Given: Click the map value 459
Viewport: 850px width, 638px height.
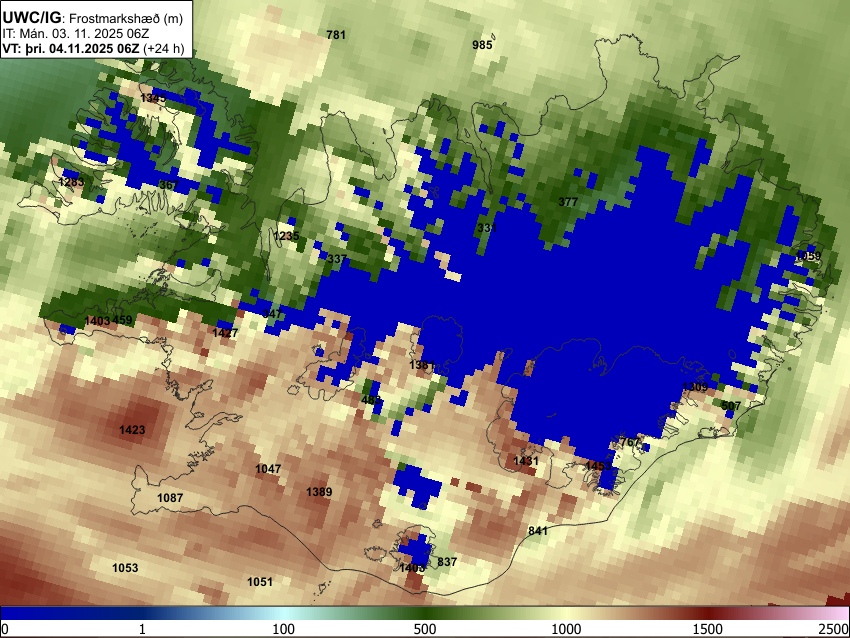Looking at the screenshot, I should (x=122, y=320).
